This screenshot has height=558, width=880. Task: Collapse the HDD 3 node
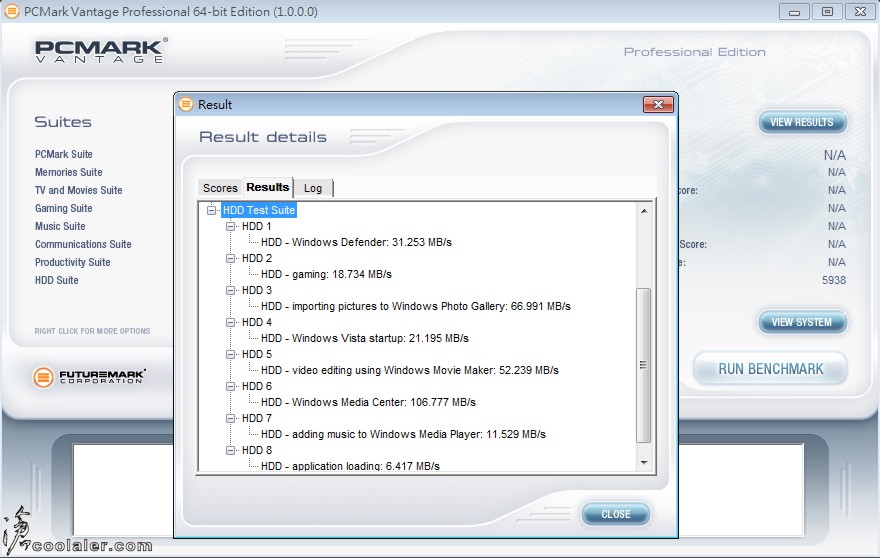click(230, 290)
